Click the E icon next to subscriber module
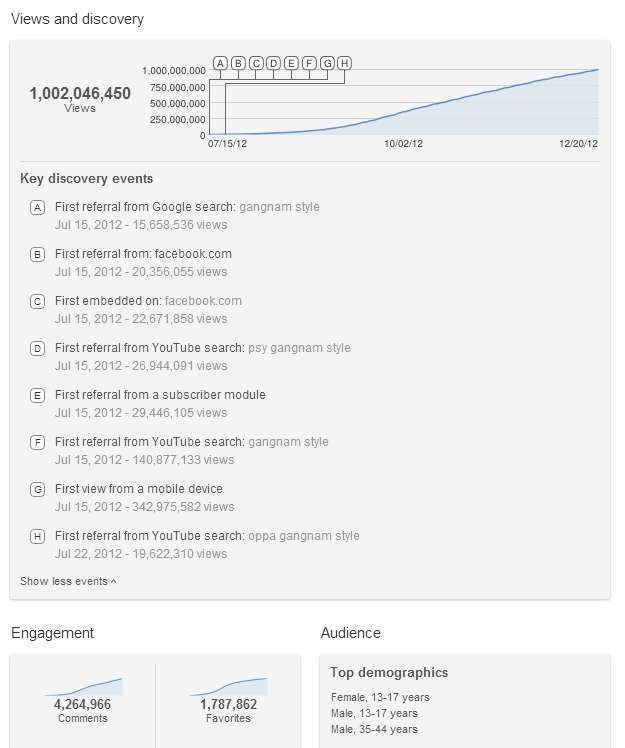Screen dimensions: 625x748 tap(37, 395)
